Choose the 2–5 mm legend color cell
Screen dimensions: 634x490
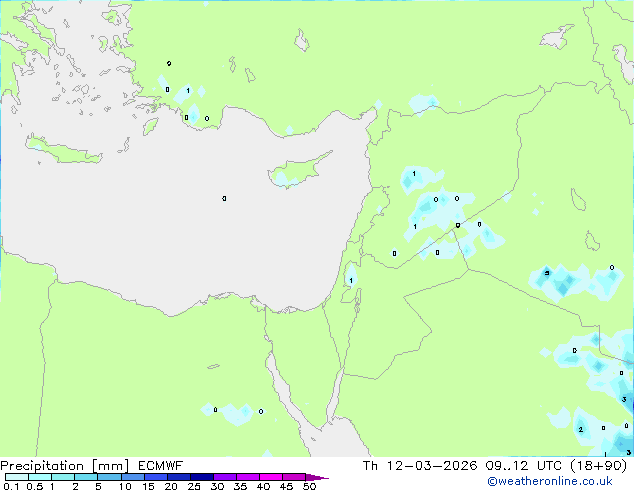[x=86, y=477]
